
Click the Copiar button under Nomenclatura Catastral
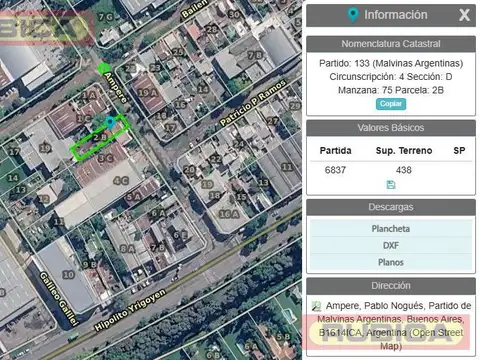coord(391,104)
